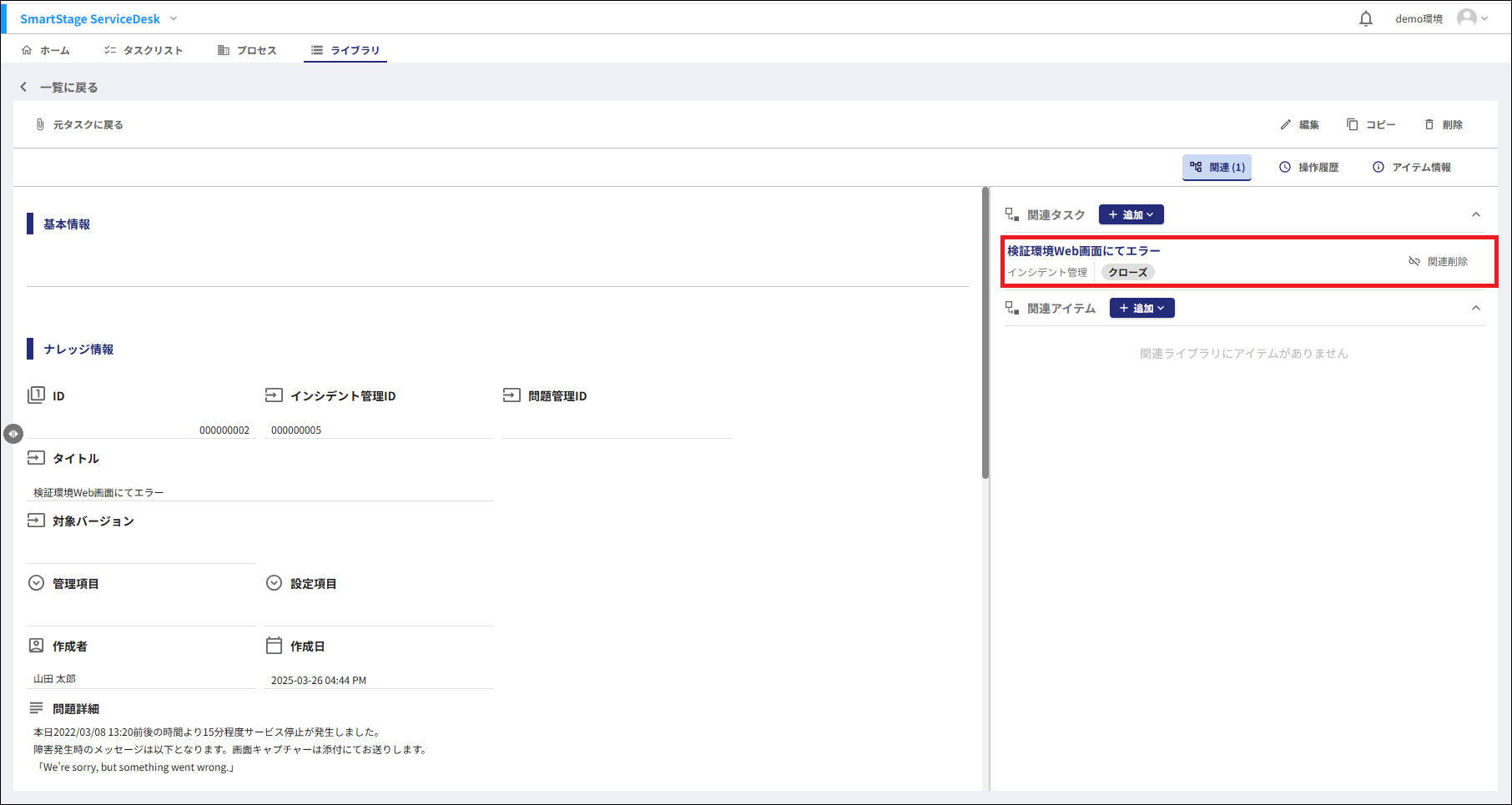Open the add dropdown for related items
The height and width of the screenshot is (805, 1512).
(x=1142, y=308)
